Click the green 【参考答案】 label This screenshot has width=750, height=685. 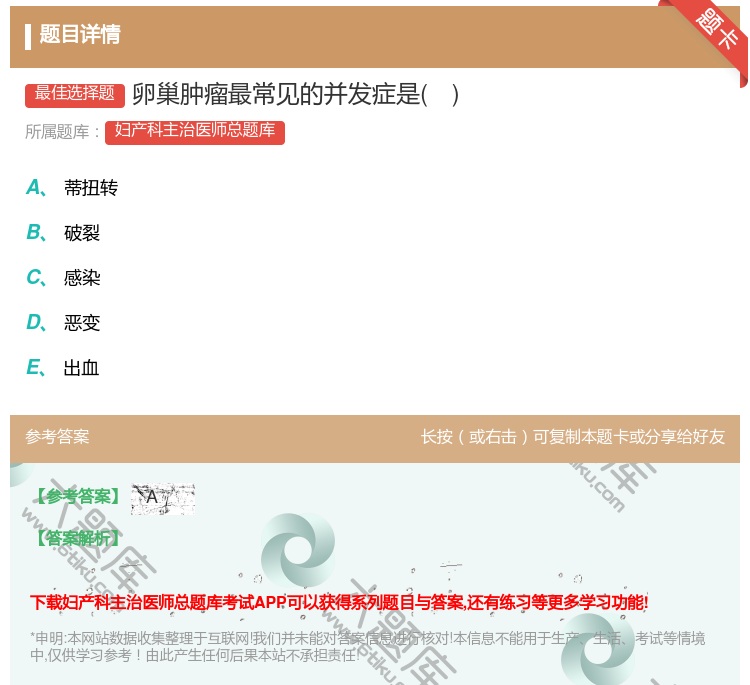tap(76, 496)
